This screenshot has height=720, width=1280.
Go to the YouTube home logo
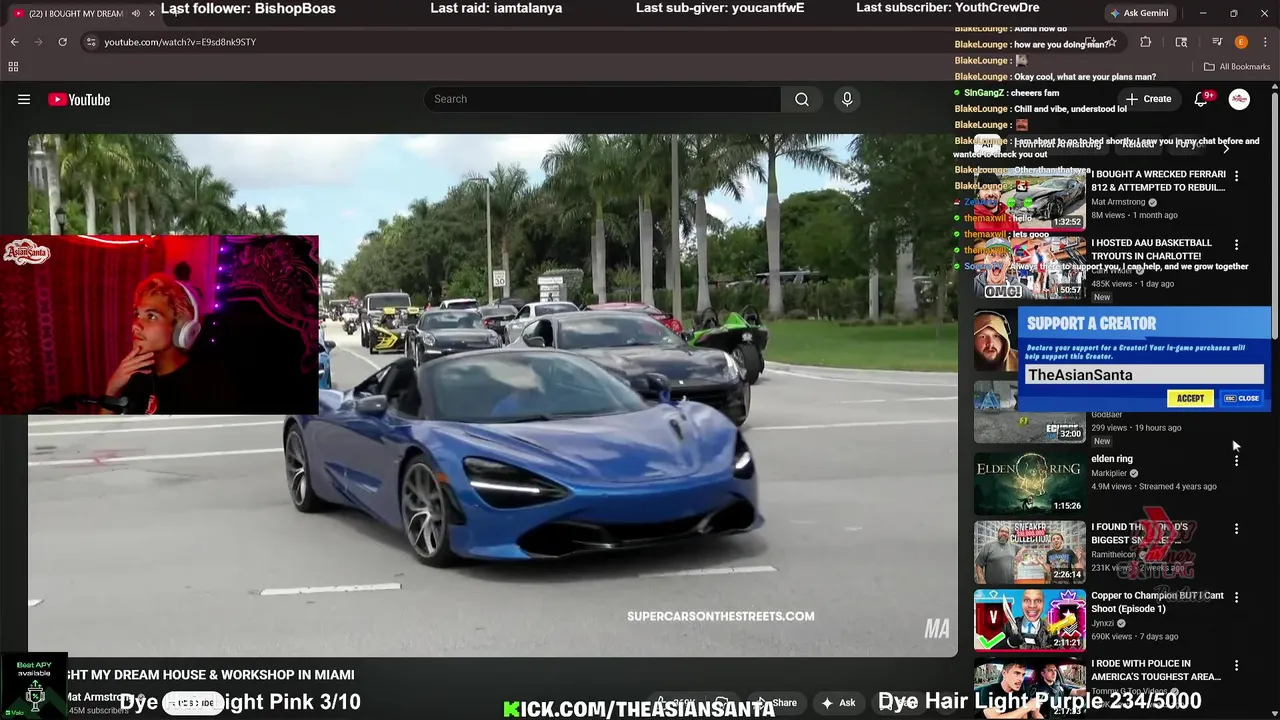tap(79, 99)
